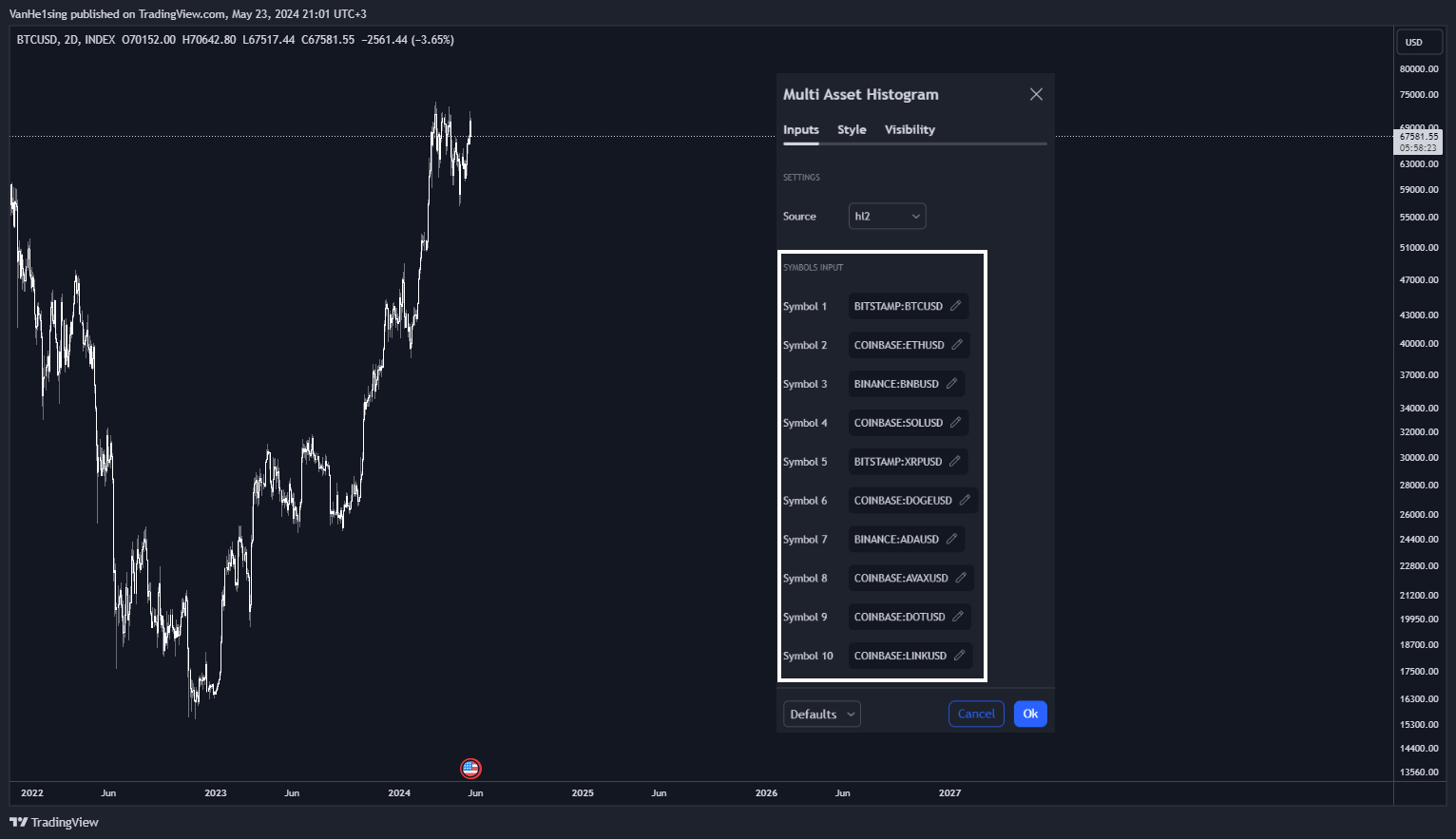Click pencil icon beside COINBASE:LINKUSD
This screenshot has height=839, width=1456.
(960, 656)
